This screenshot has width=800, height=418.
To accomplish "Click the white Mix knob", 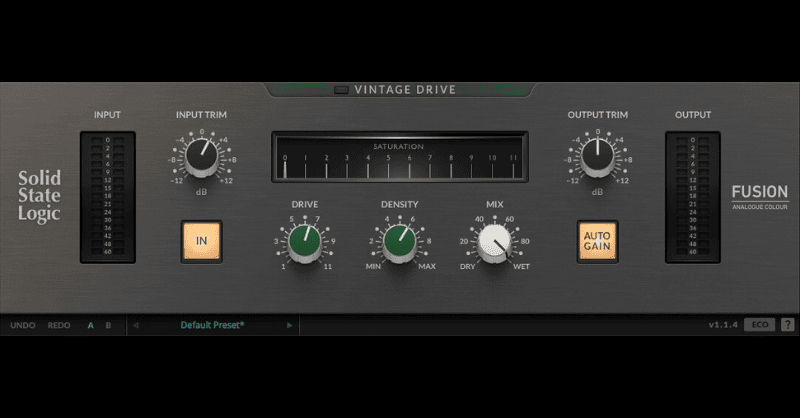I will click(494, 240).
